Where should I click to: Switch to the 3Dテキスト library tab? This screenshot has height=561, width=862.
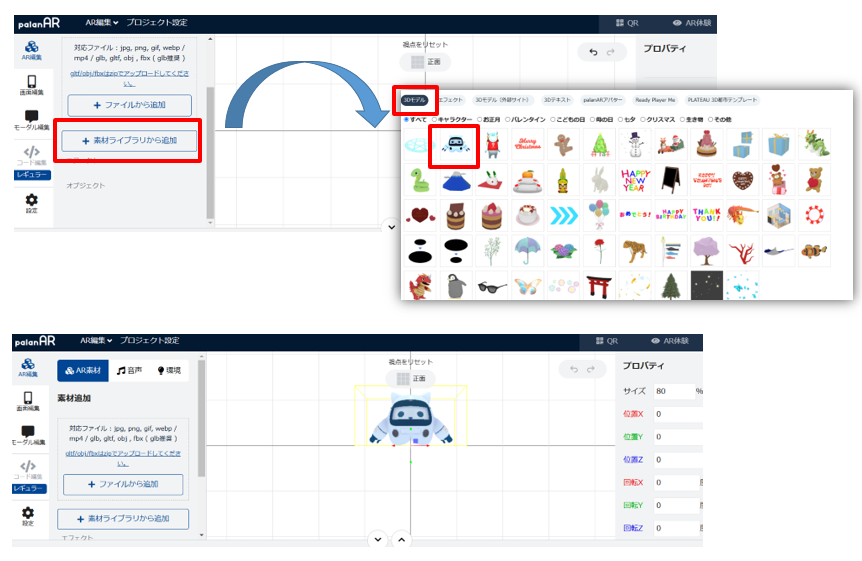(557, 100)
